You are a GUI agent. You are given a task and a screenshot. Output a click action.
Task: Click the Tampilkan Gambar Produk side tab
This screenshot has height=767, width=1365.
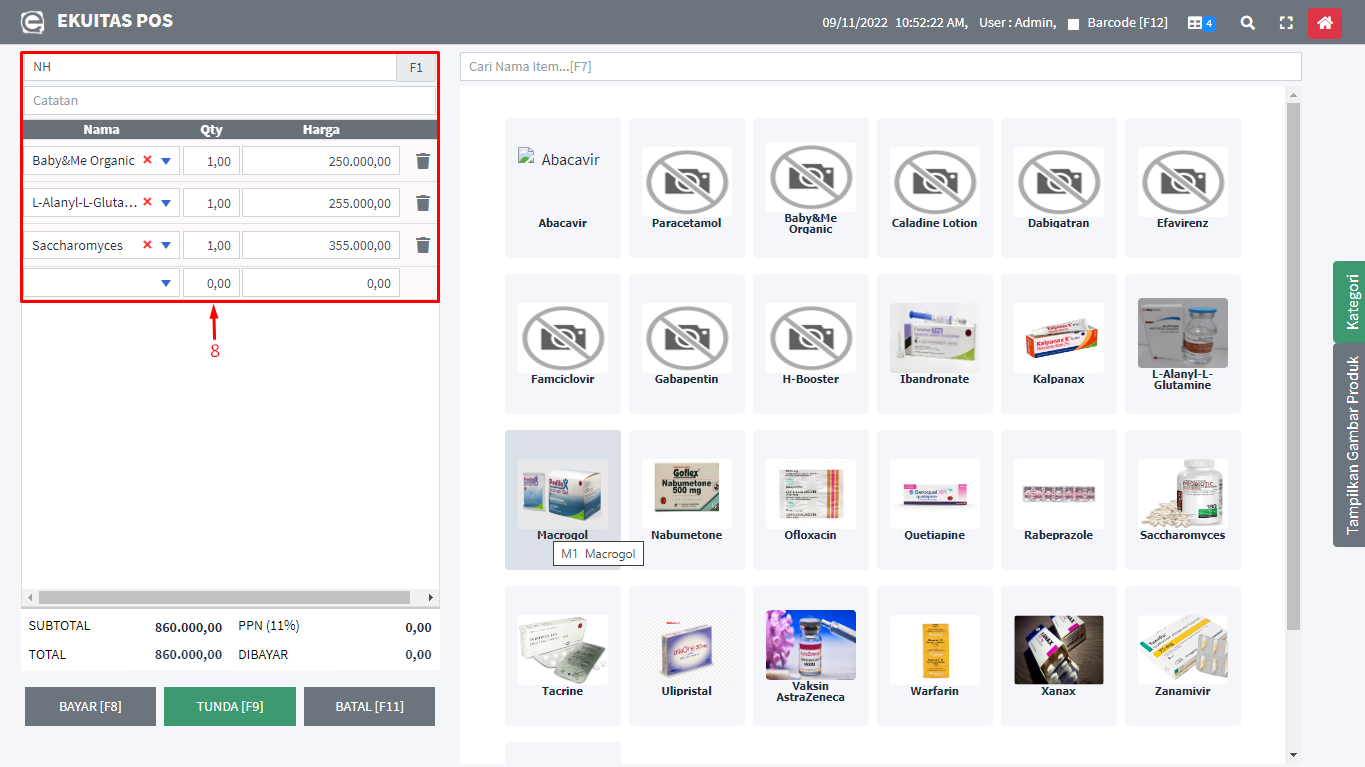[1349, 445]
